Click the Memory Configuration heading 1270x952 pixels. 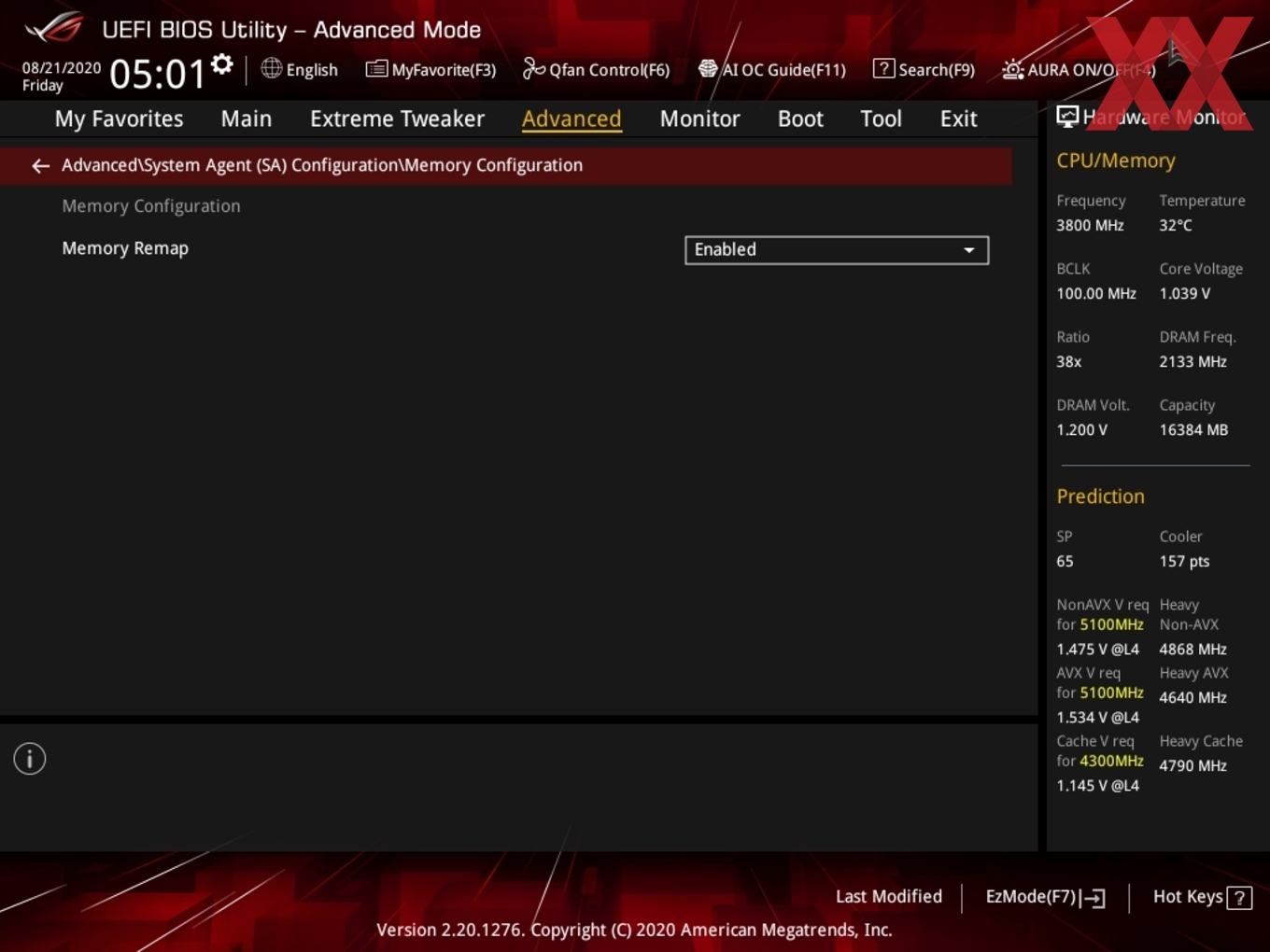[151, 206]
